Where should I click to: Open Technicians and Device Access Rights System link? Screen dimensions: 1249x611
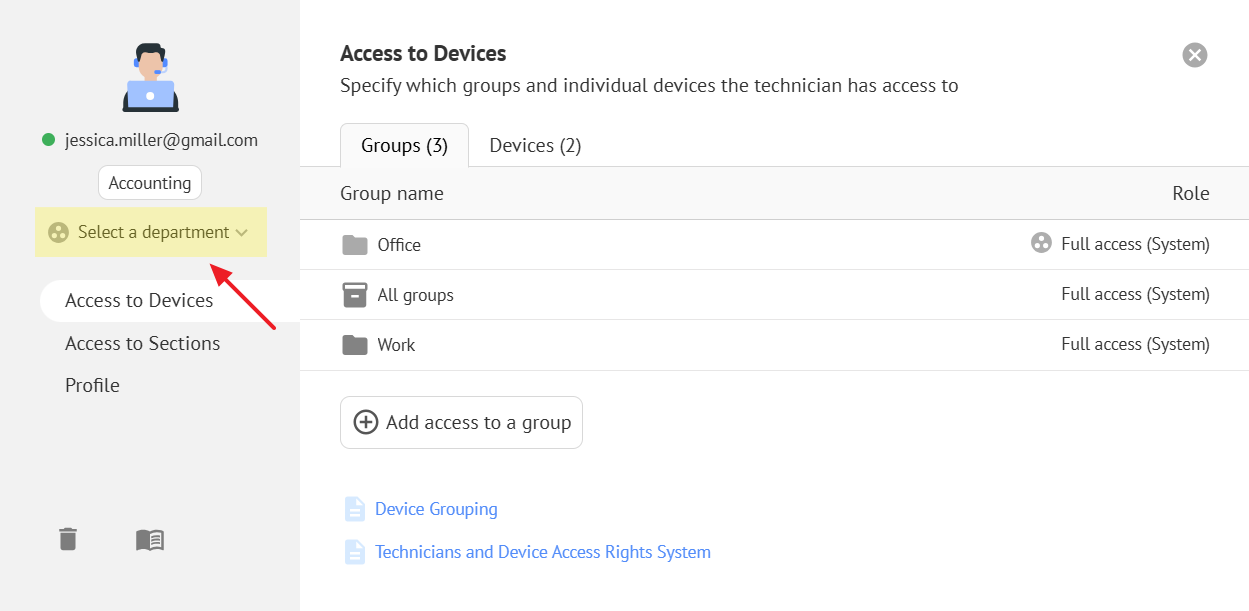pyautogui.click(x=542, y=552)
